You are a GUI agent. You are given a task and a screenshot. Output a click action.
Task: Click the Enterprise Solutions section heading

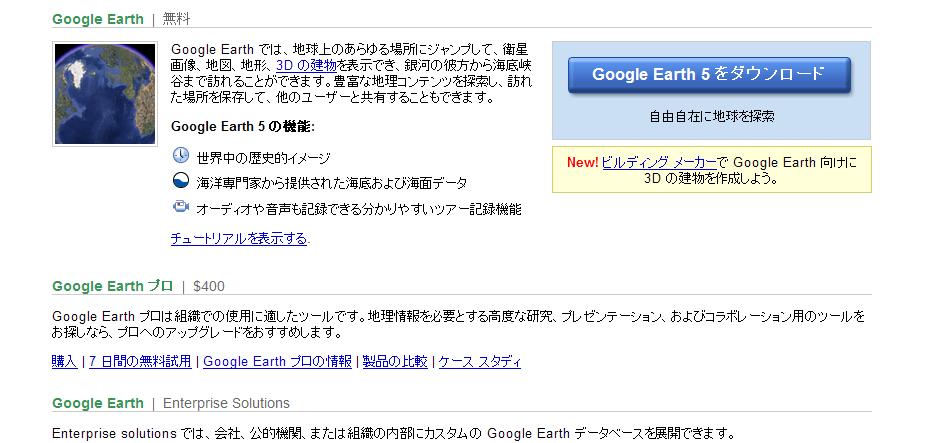coord(226,403)
